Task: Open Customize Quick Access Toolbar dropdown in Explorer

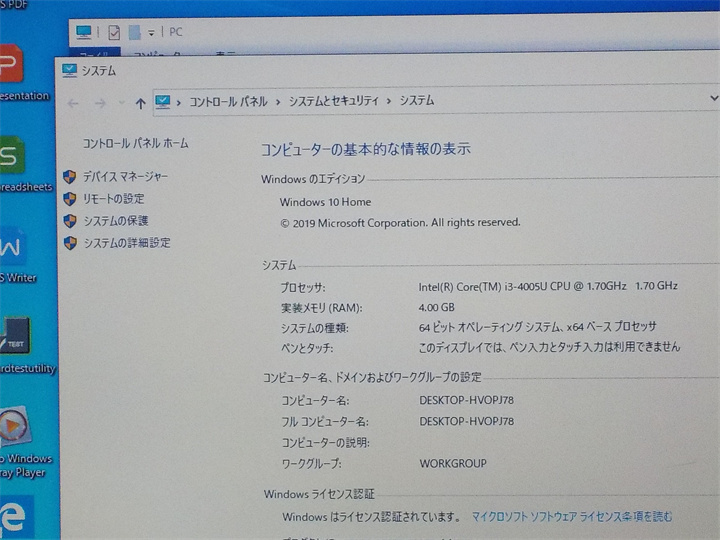Action: (151, 33)
